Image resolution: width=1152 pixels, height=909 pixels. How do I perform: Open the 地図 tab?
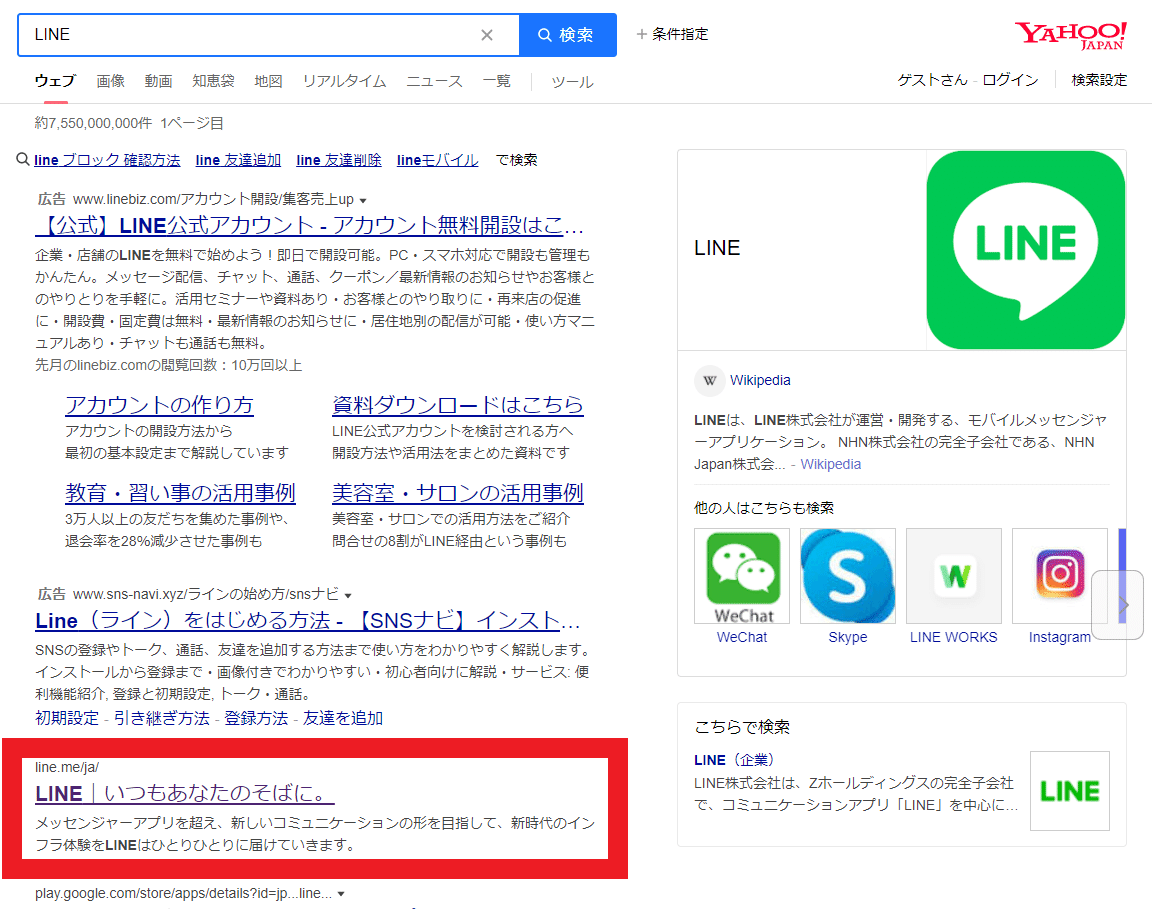[269, 81]
